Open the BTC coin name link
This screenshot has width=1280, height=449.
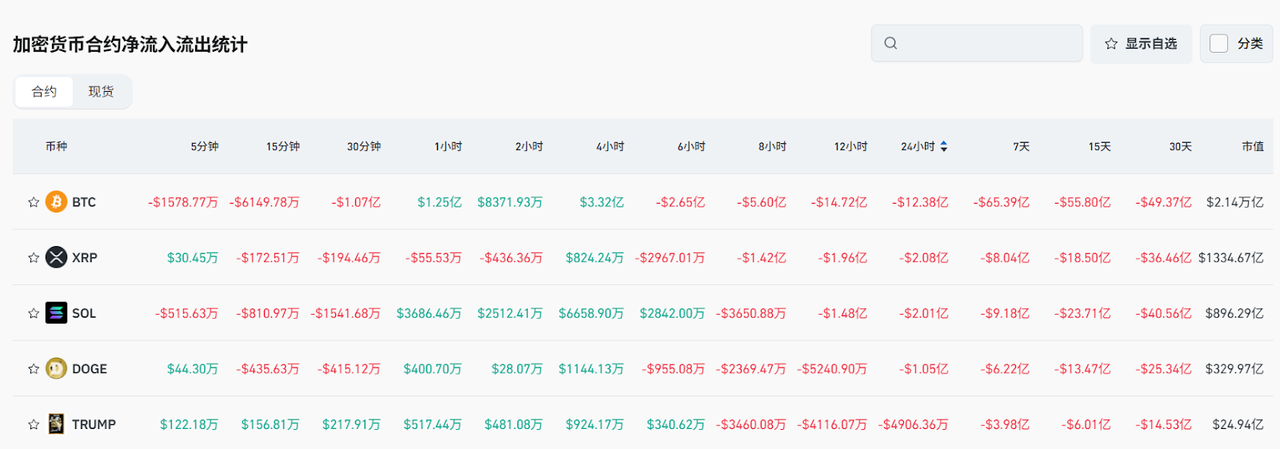coord(84,202)
